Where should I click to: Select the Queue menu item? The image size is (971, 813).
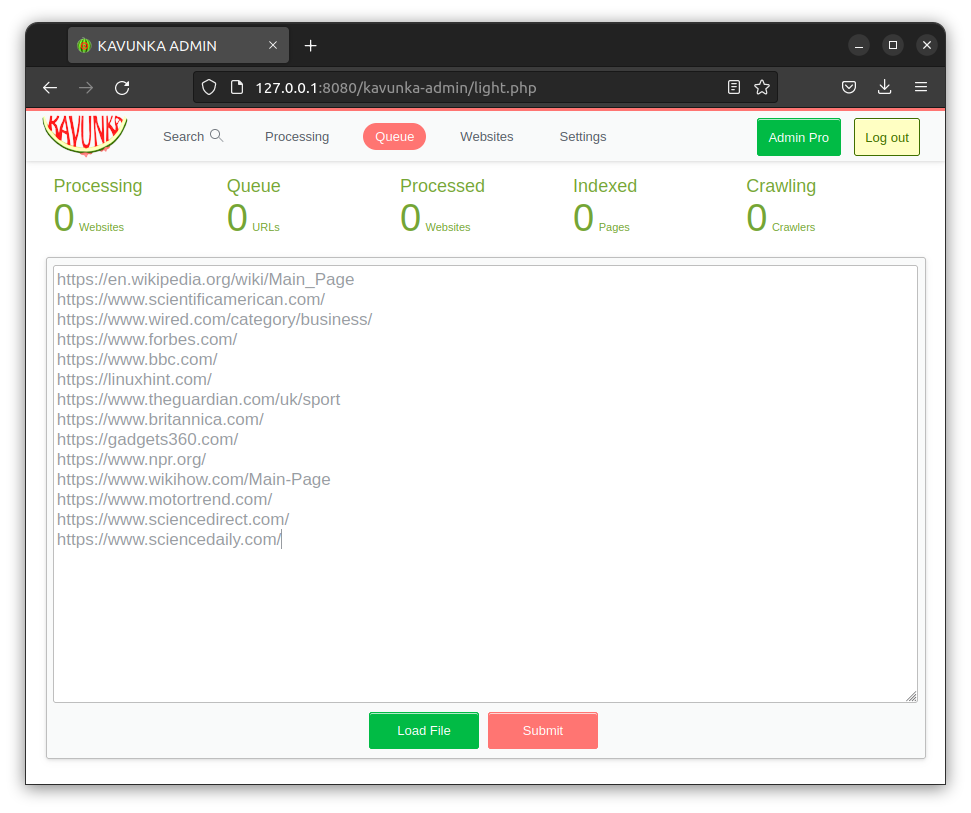394,137
